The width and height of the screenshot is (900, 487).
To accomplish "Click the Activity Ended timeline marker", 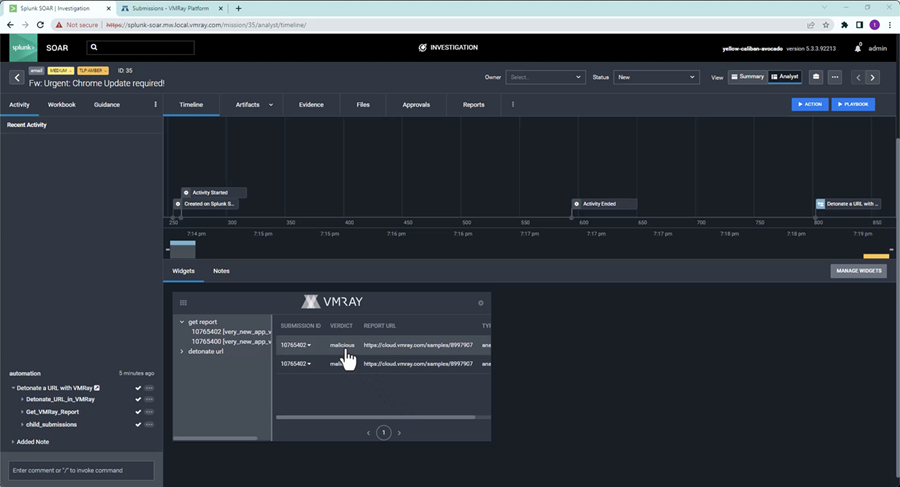I will pyautogui.click(x=604, y=204).
